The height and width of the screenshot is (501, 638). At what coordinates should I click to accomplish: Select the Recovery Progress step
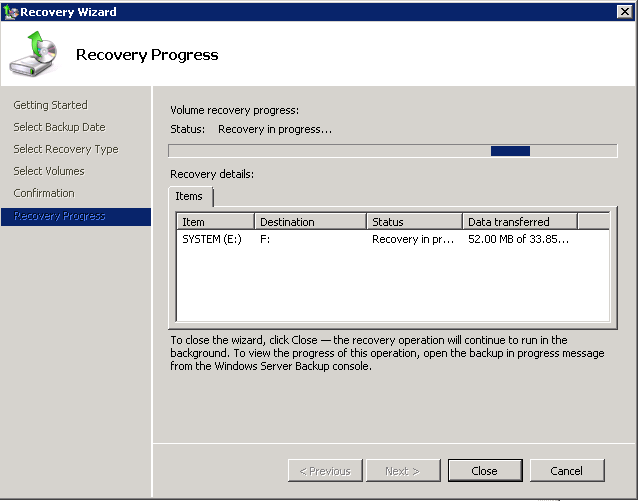click(x=76, y=217)
